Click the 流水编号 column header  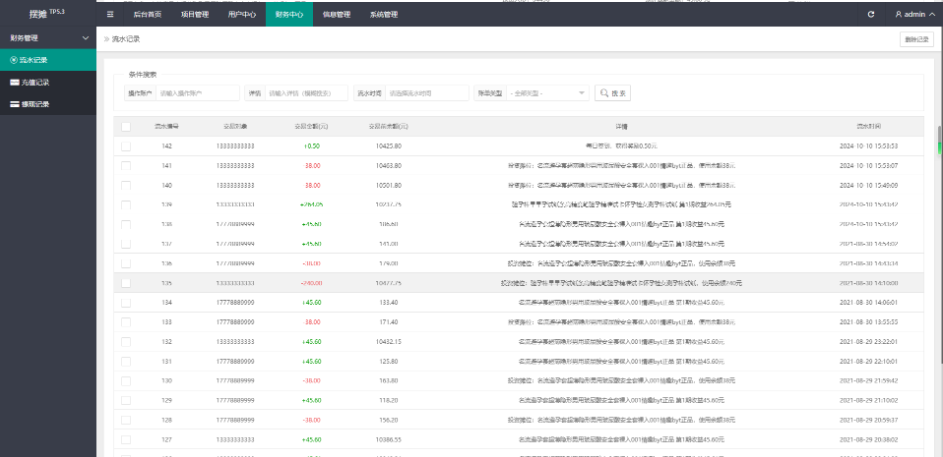(167, 127)
